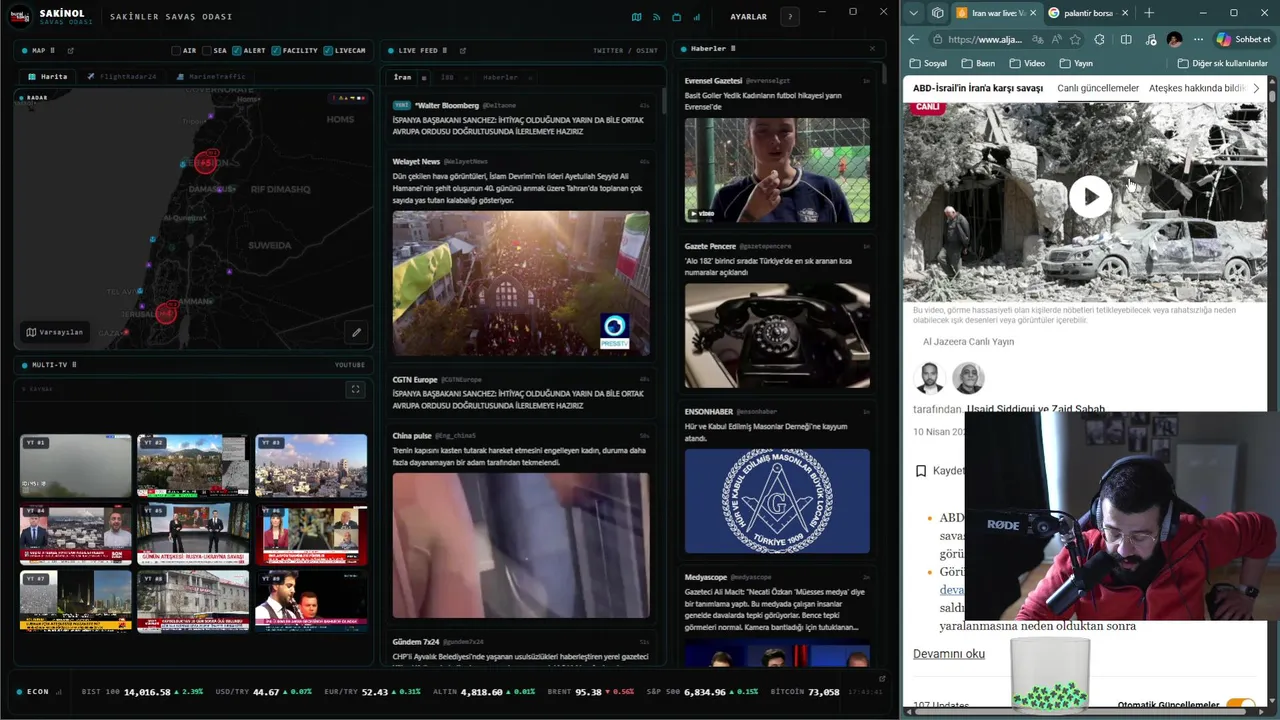This screenshot has height=720, width=1280.
Task: Go back in the browser
Action: pos(914,39)
